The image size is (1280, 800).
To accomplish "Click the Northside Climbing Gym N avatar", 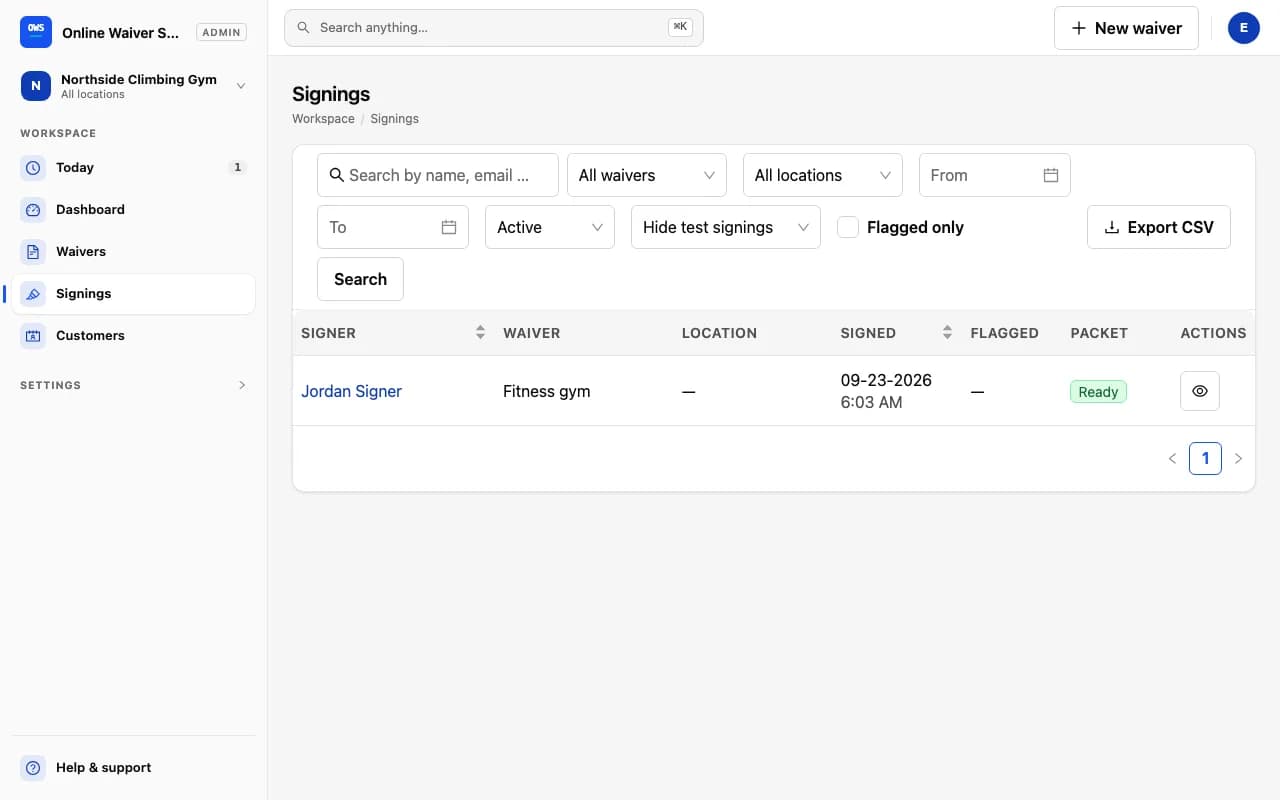I will tap(36, 86).
